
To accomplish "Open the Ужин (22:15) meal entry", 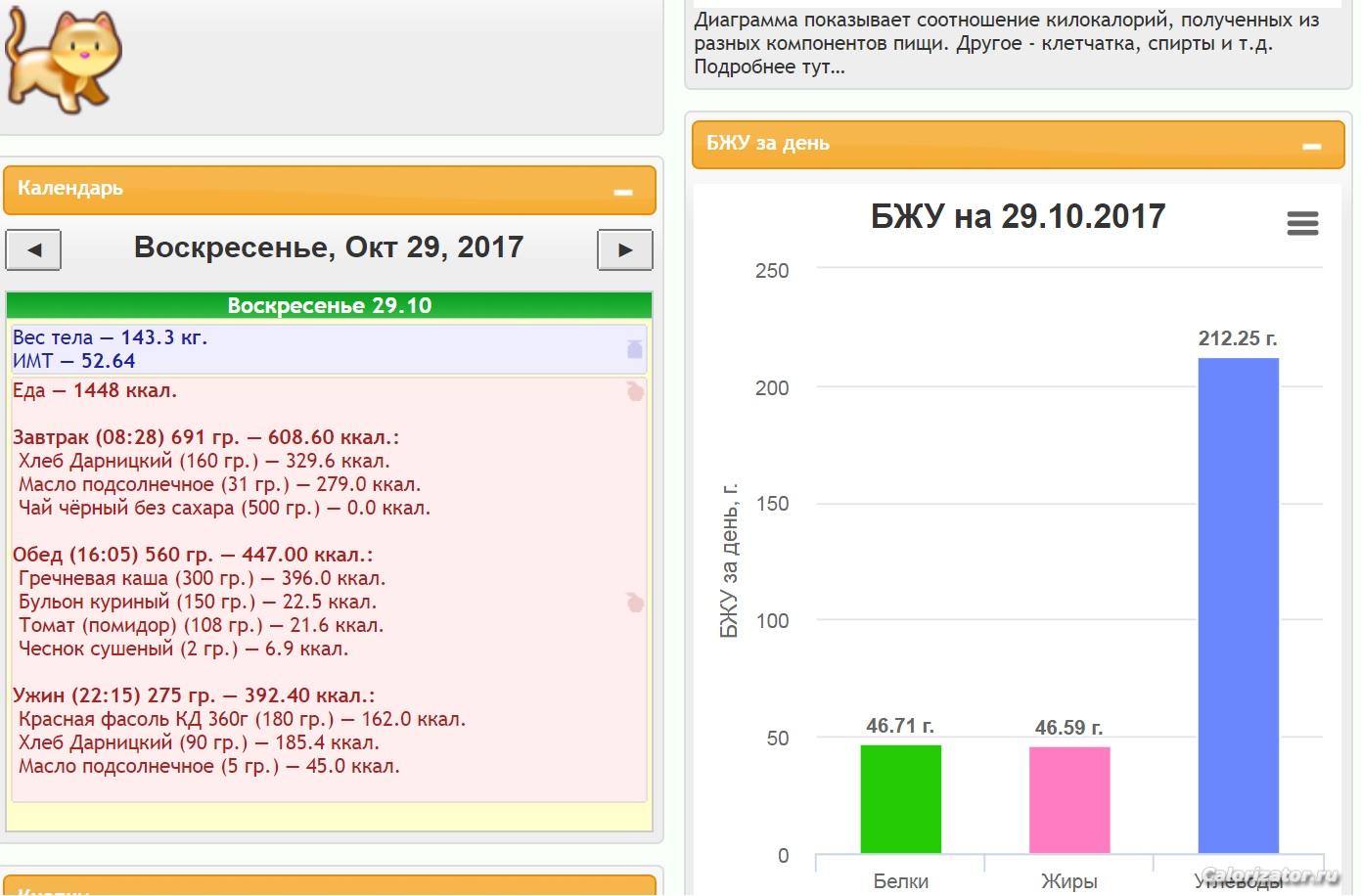I will point(194,695).
